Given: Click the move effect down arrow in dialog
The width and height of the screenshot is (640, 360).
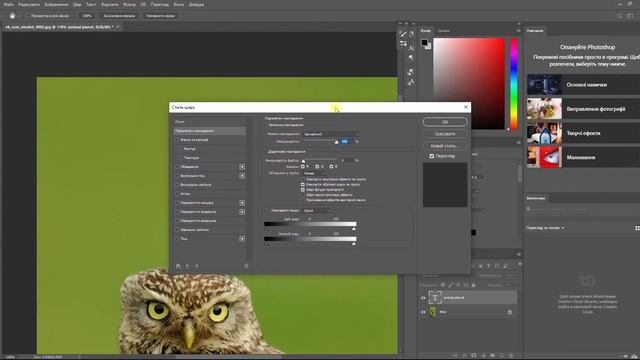Looking at the screenshot, I should (196, 266).
